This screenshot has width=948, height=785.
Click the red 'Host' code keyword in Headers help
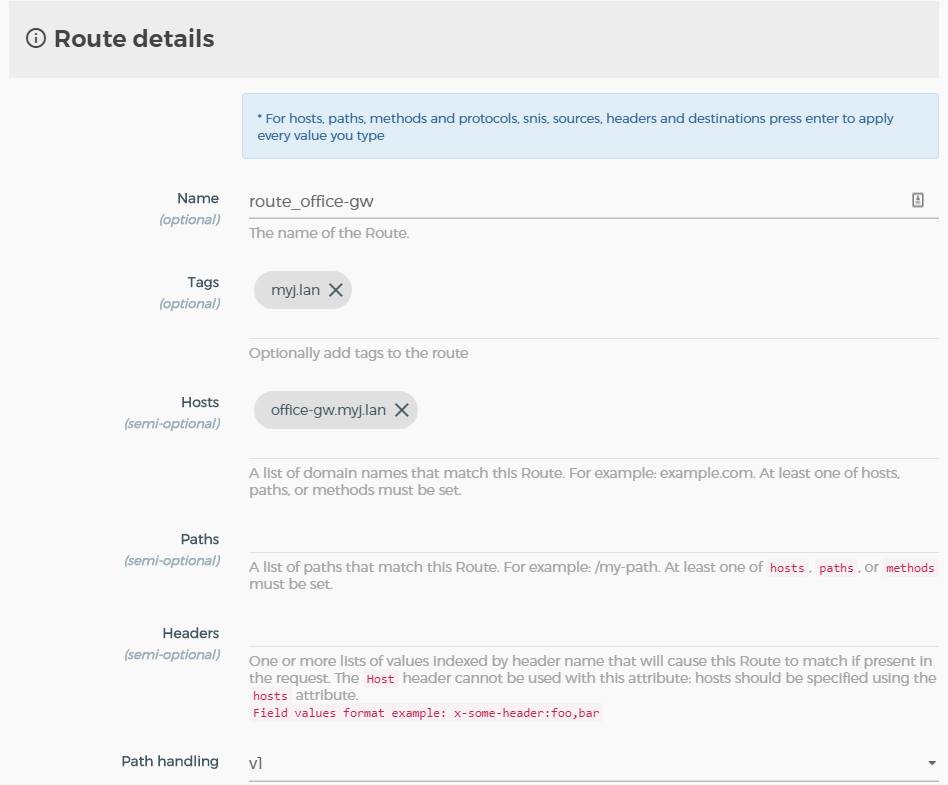(x=380, y=679)
